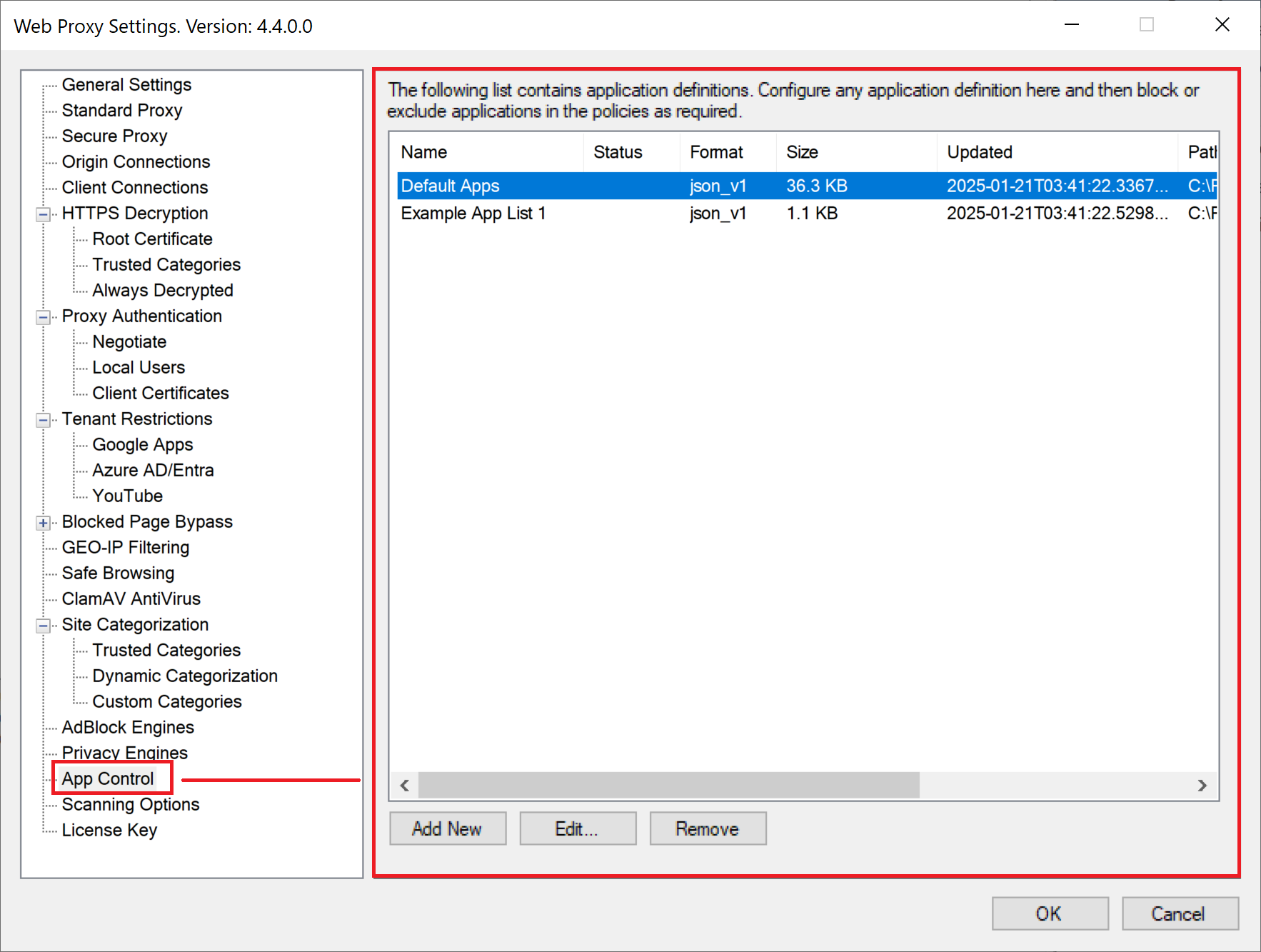
Task: Confirm settings with OK button
Action: click(1050, 913)
